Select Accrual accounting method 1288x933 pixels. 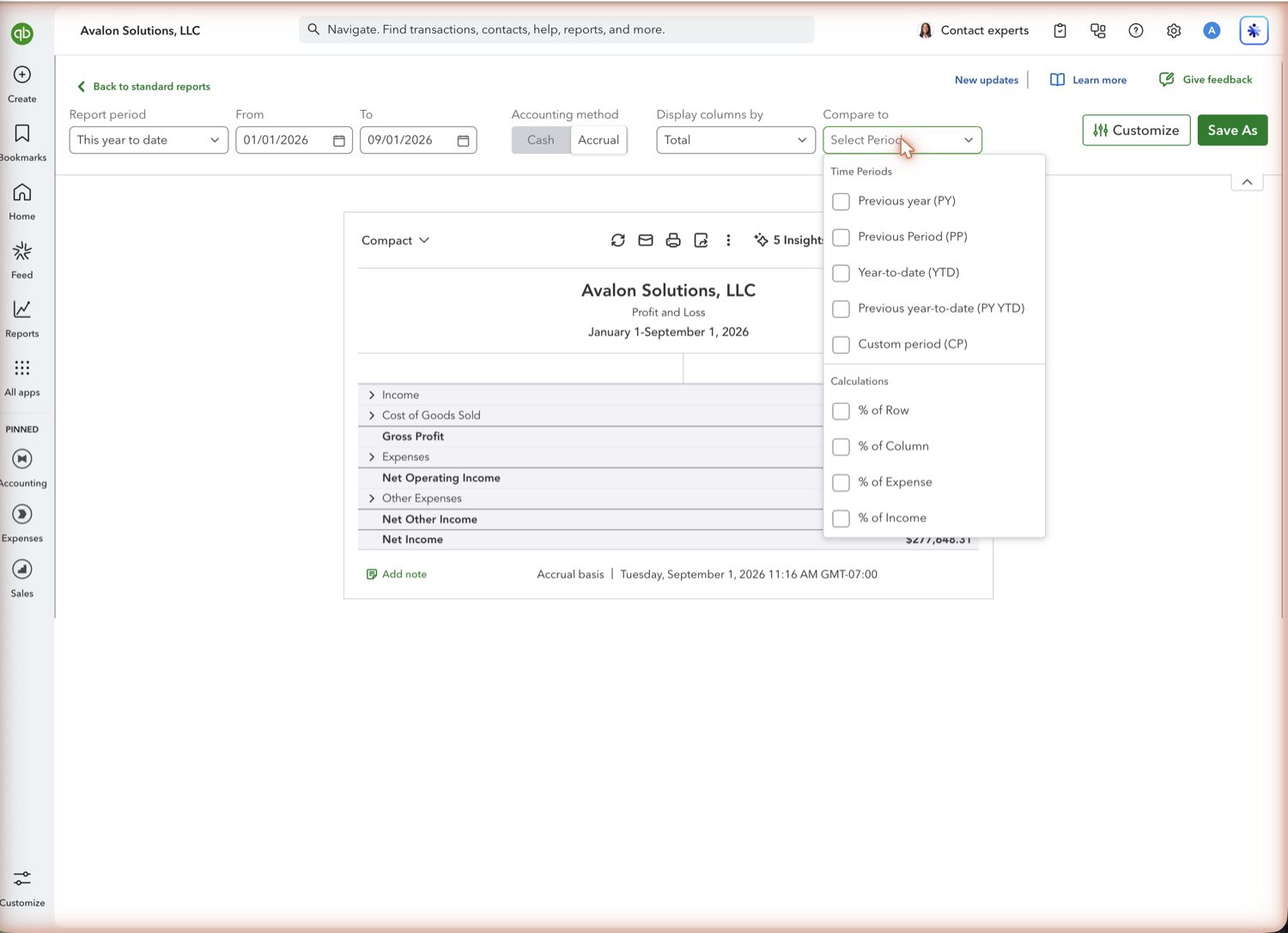click(x=598, y=140)
